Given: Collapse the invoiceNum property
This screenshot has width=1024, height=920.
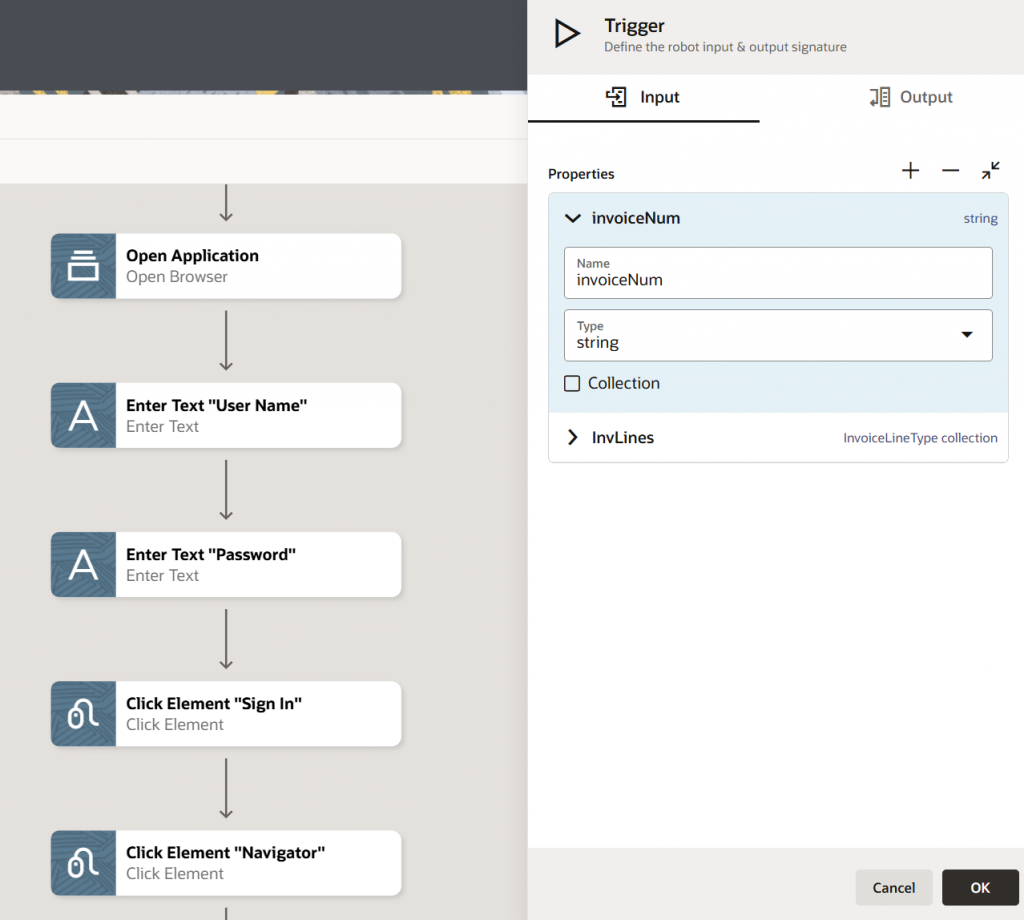Looking at the screenshot, I should (573, 218).
